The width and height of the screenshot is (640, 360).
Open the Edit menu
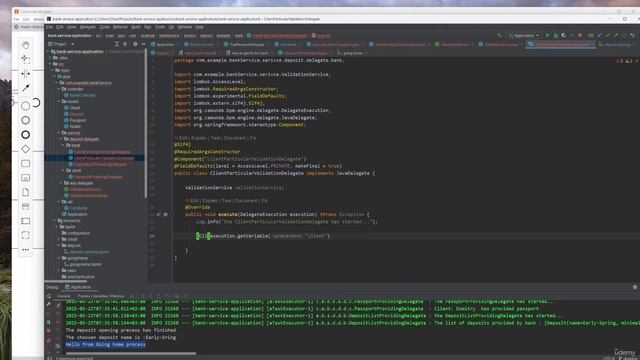click(60, 27)
